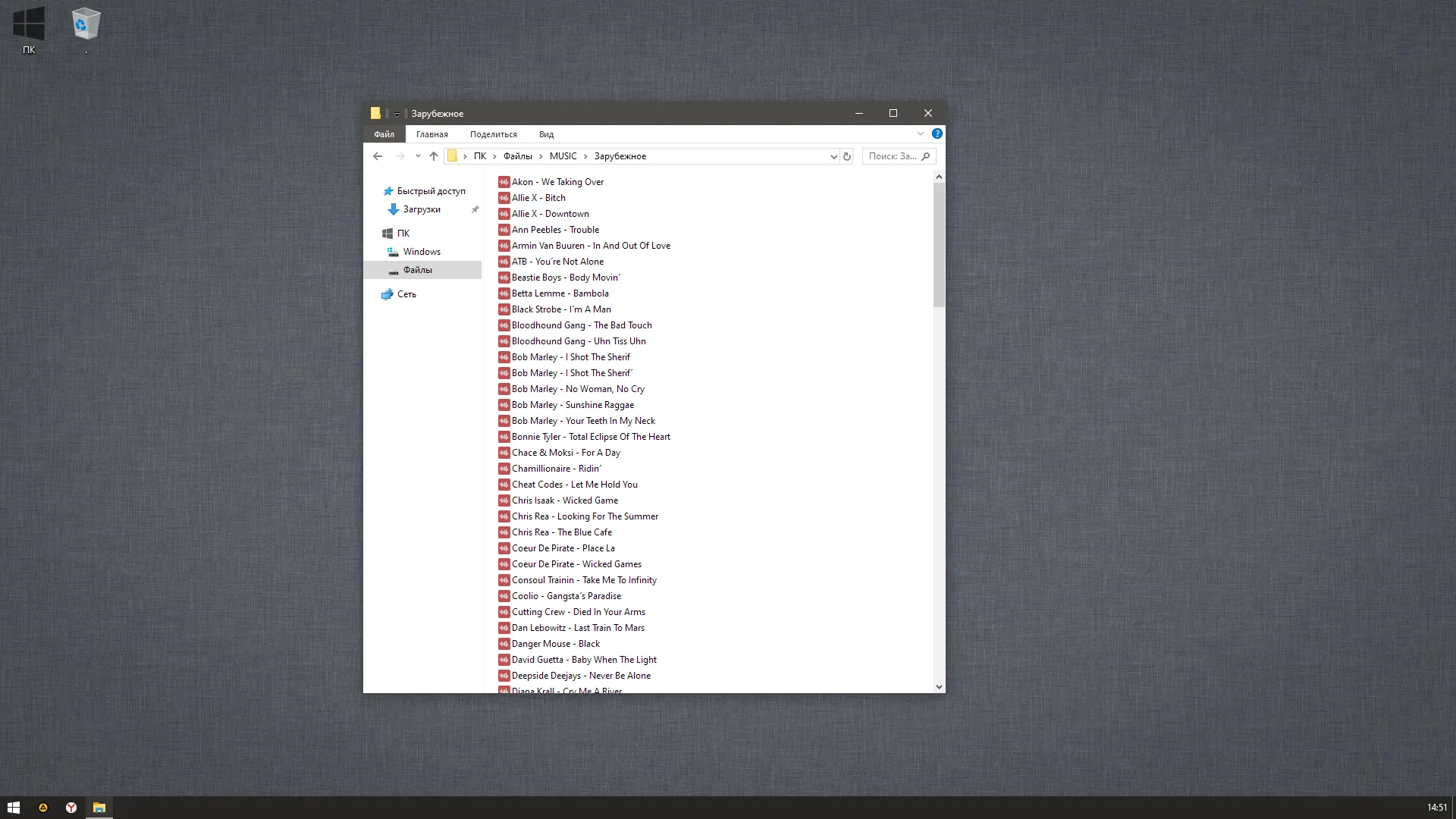Click the pin icon next to Загрузки
This screenshot has height=819, width=1456.
[x=475, y=209]
